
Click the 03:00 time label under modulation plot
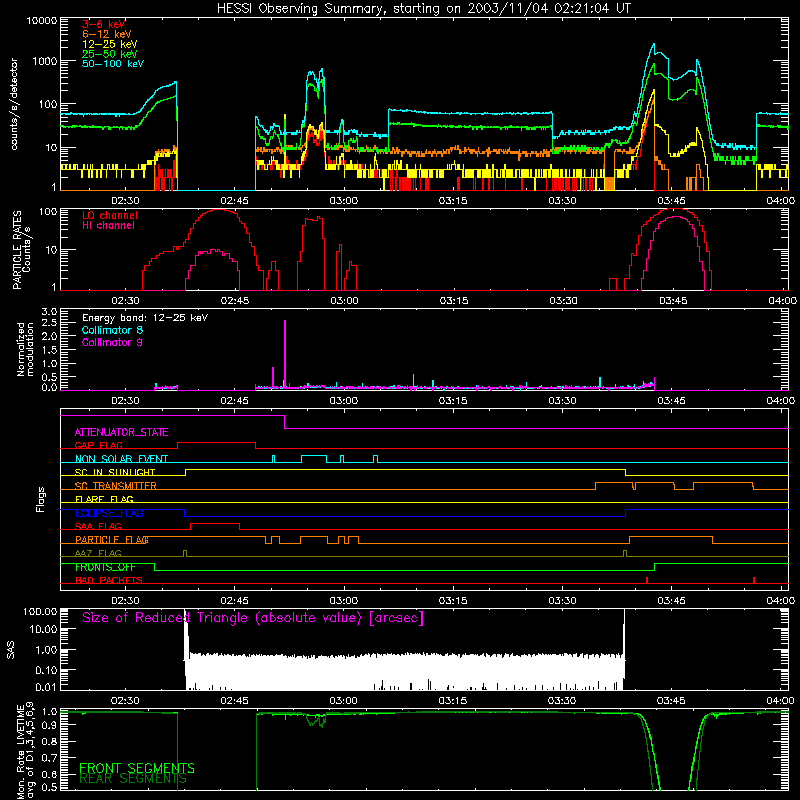(344, 401)
